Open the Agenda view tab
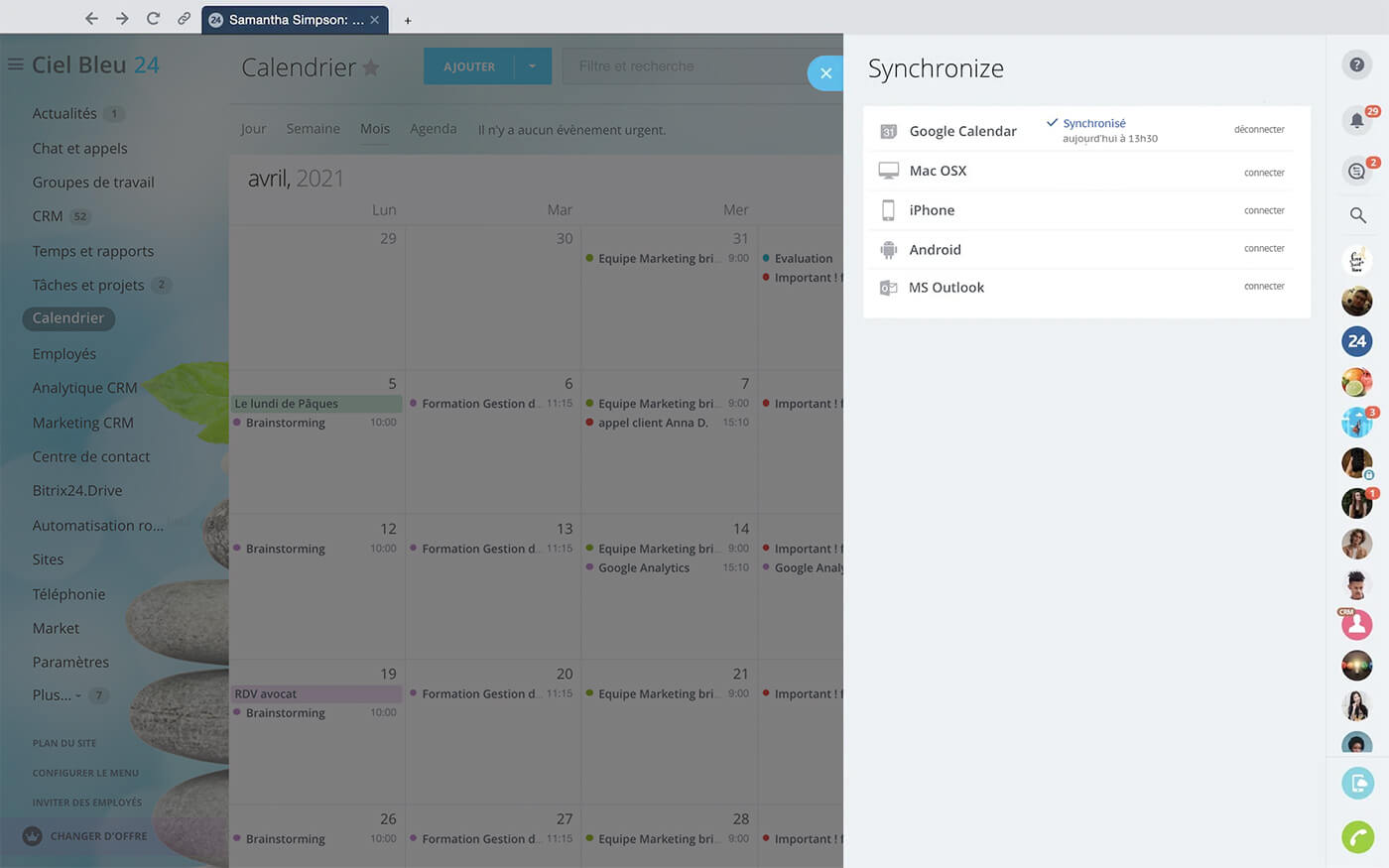Viewport: 1389px width, 868px height. pyautogui.click(x=433, y=129)
